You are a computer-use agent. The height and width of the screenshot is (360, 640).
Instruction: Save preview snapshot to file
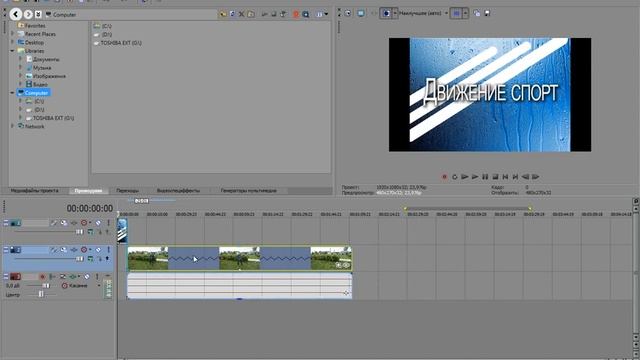487,13
